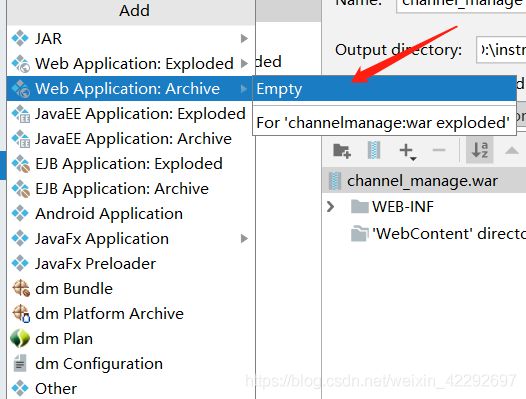
Task: Toggle alphabetical sort in artifact layout
Action: [480, 150]
